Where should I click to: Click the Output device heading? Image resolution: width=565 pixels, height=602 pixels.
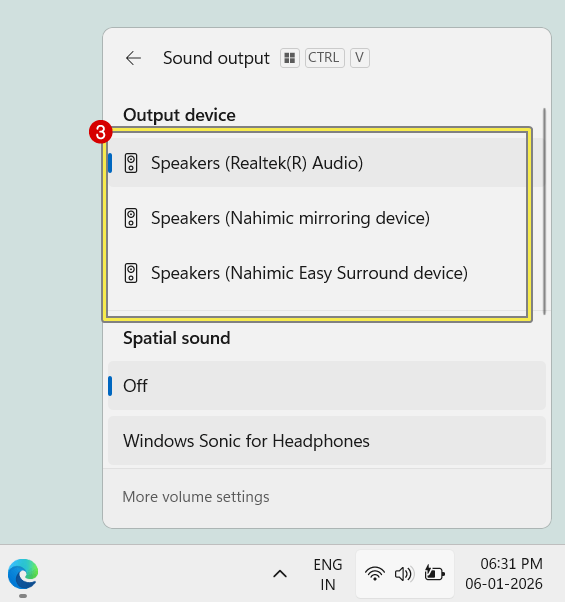point(179,115)
